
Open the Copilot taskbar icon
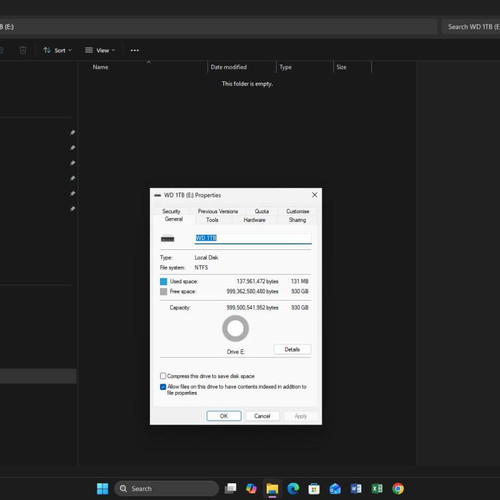pos(251,489)
